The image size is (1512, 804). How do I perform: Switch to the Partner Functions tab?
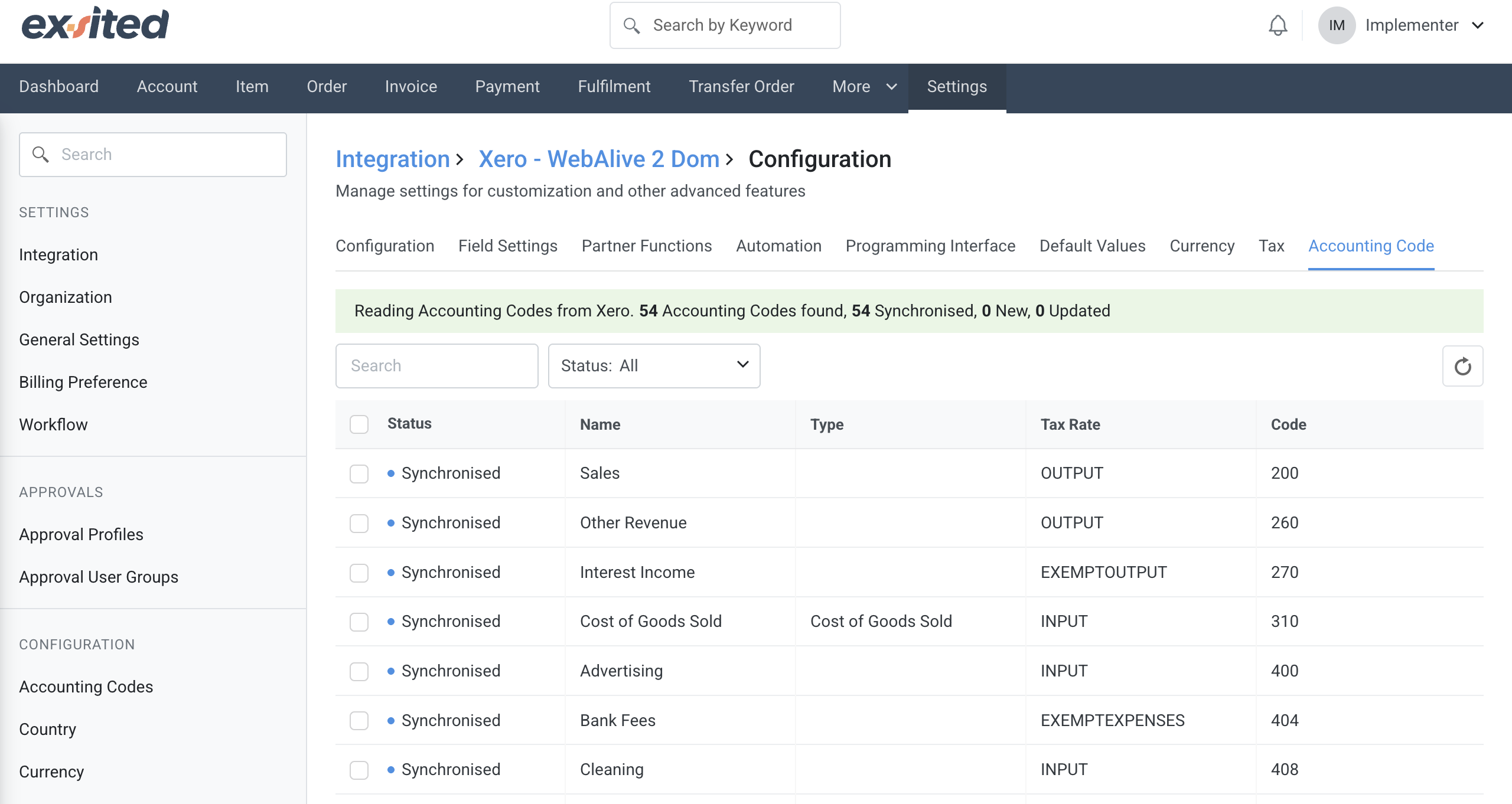point(647,246)
